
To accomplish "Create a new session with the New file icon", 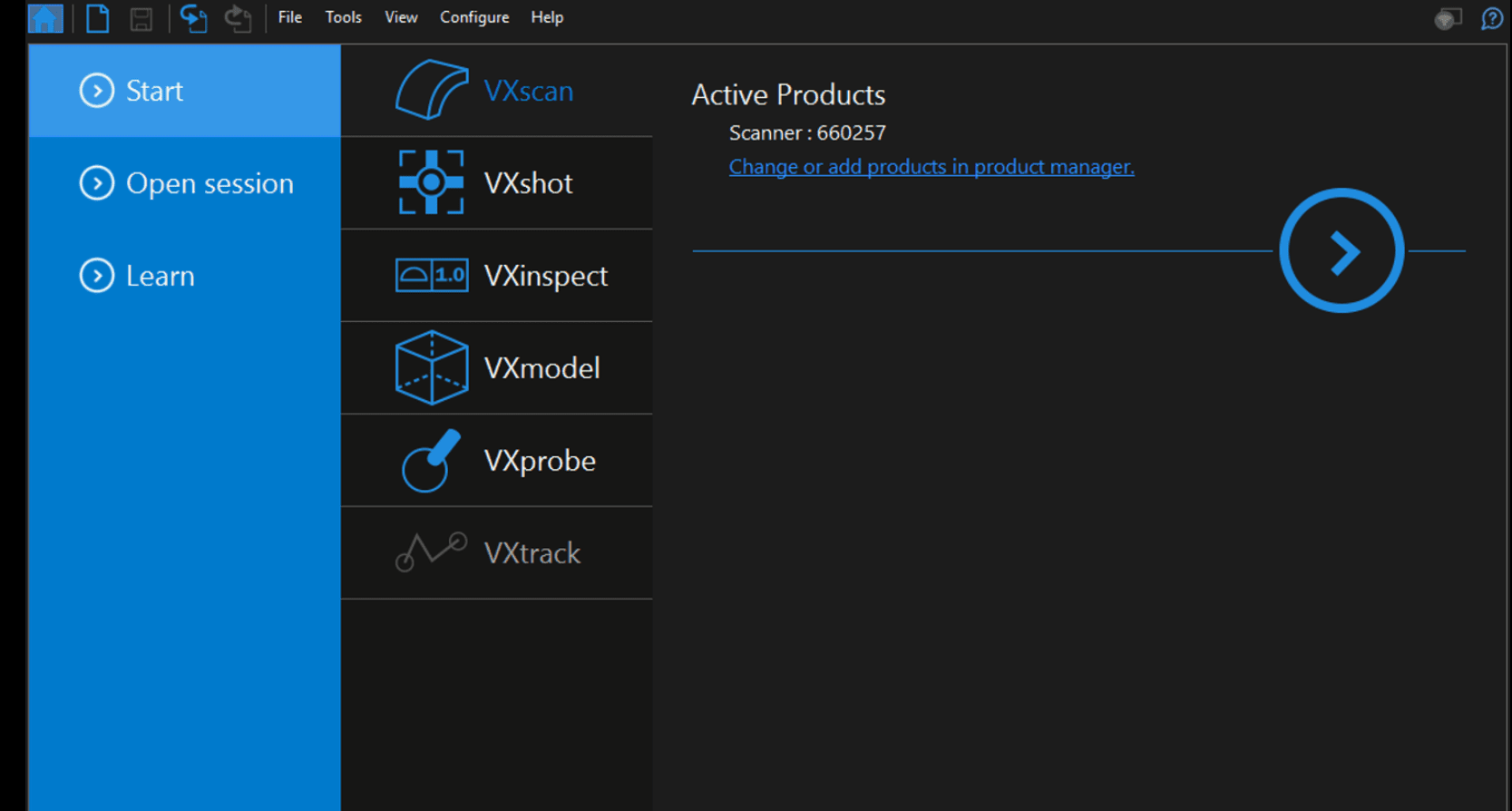I will click(97, 18).
